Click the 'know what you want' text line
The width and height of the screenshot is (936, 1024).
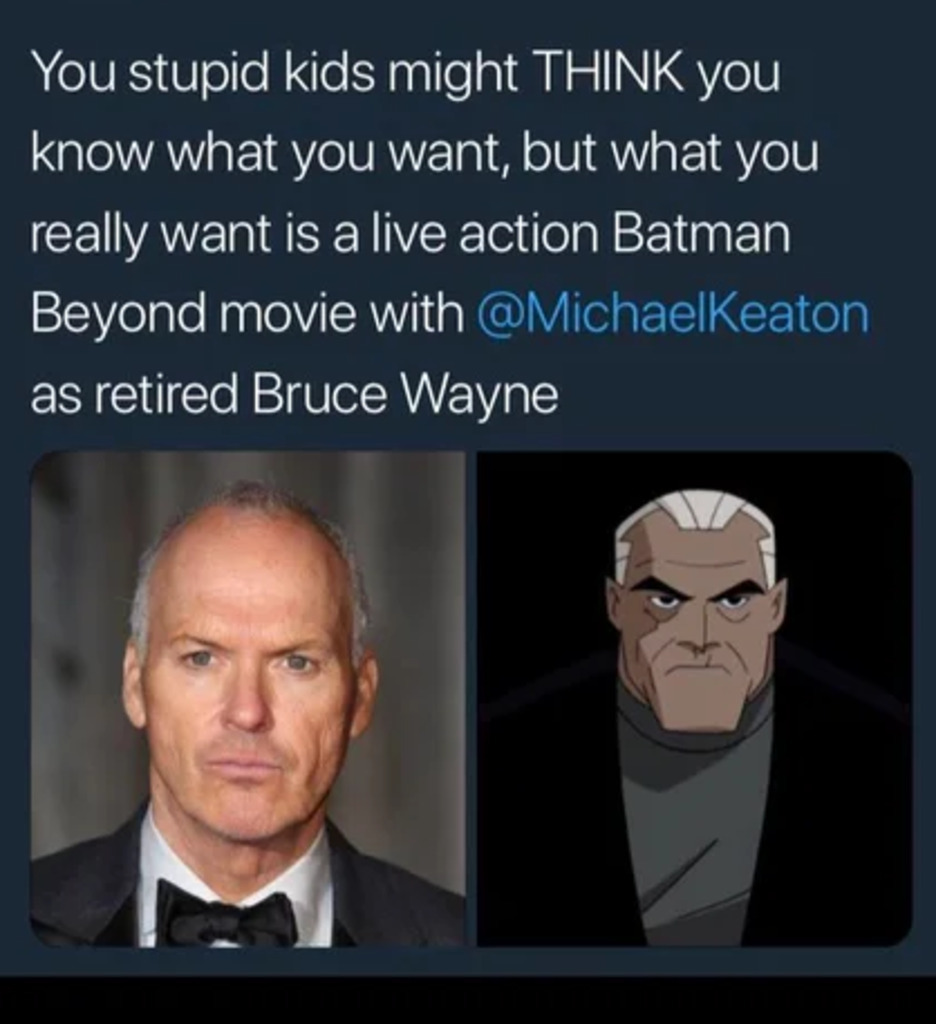coord(425,153)
